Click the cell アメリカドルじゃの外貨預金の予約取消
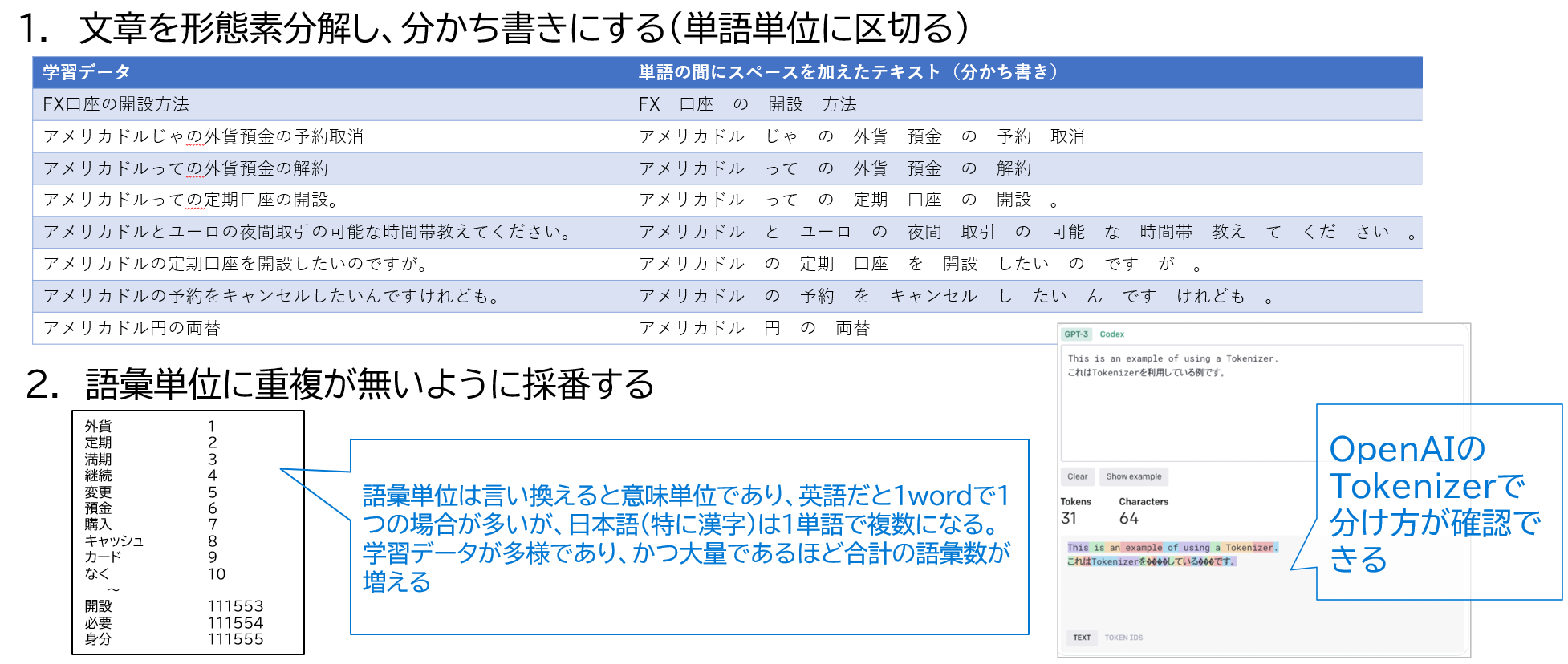Screen dimensions: 1568x664 [x=203, y=136]
